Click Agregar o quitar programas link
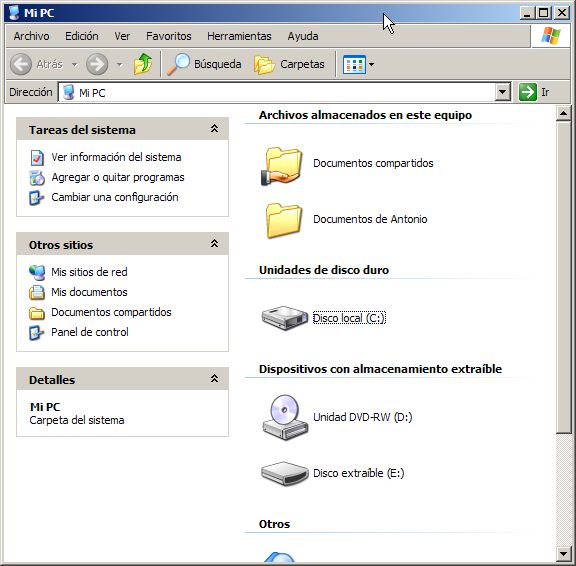This screenshot has width=576, height=566. point(118,177)
